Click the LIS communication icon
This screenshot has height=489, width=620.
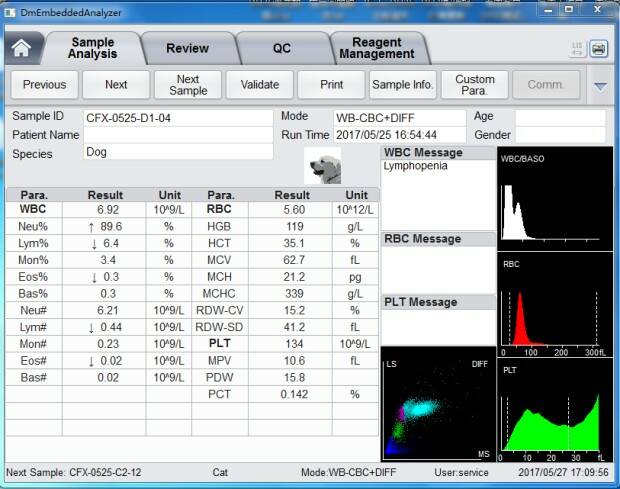[577, 47]
